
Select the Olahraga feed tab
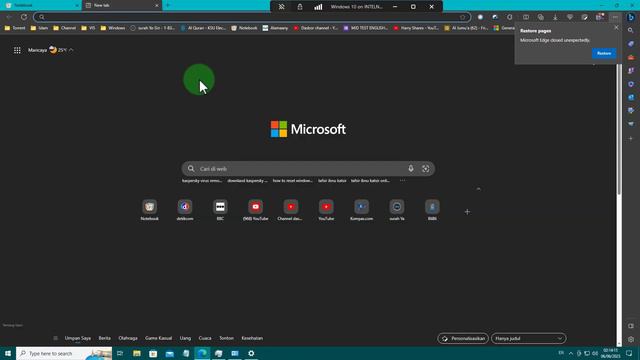(128, 338)
